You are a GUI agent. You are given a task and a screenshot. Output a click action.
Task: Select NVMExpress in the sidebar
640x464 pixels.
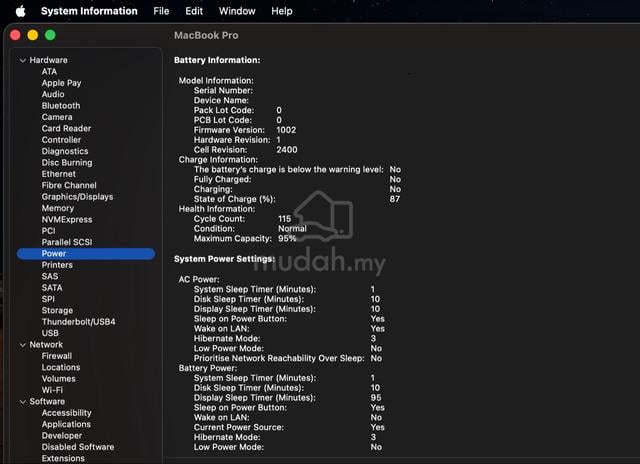67,220
